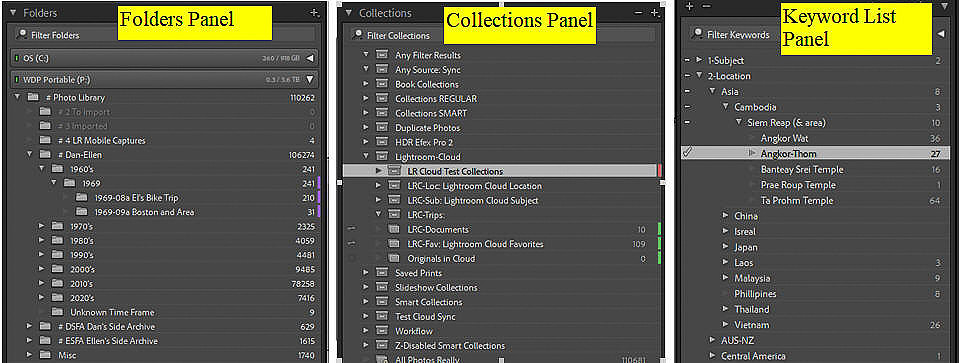Screen dimensions: 959x363
Task: Collapse the 2-Location keyword
Action: [x=700, y=76]
